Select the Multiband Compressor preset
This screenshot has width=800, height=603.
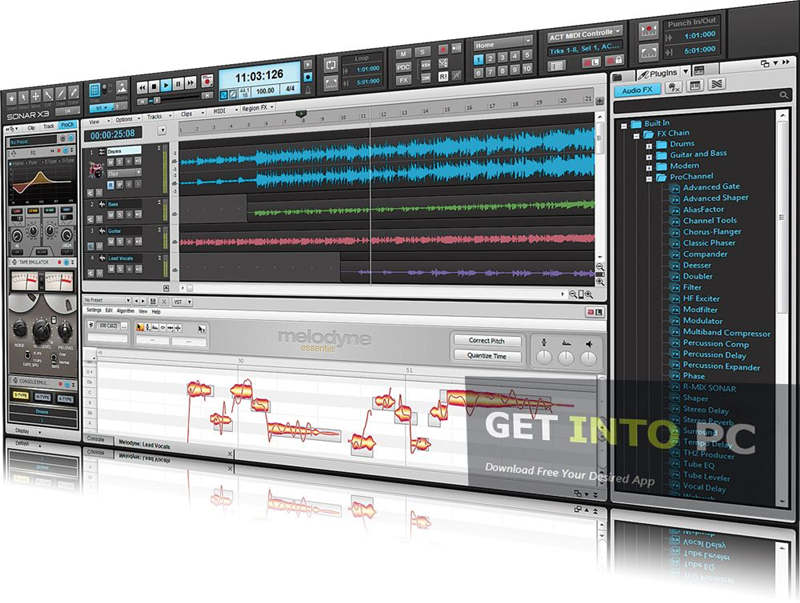pos(727,333)
